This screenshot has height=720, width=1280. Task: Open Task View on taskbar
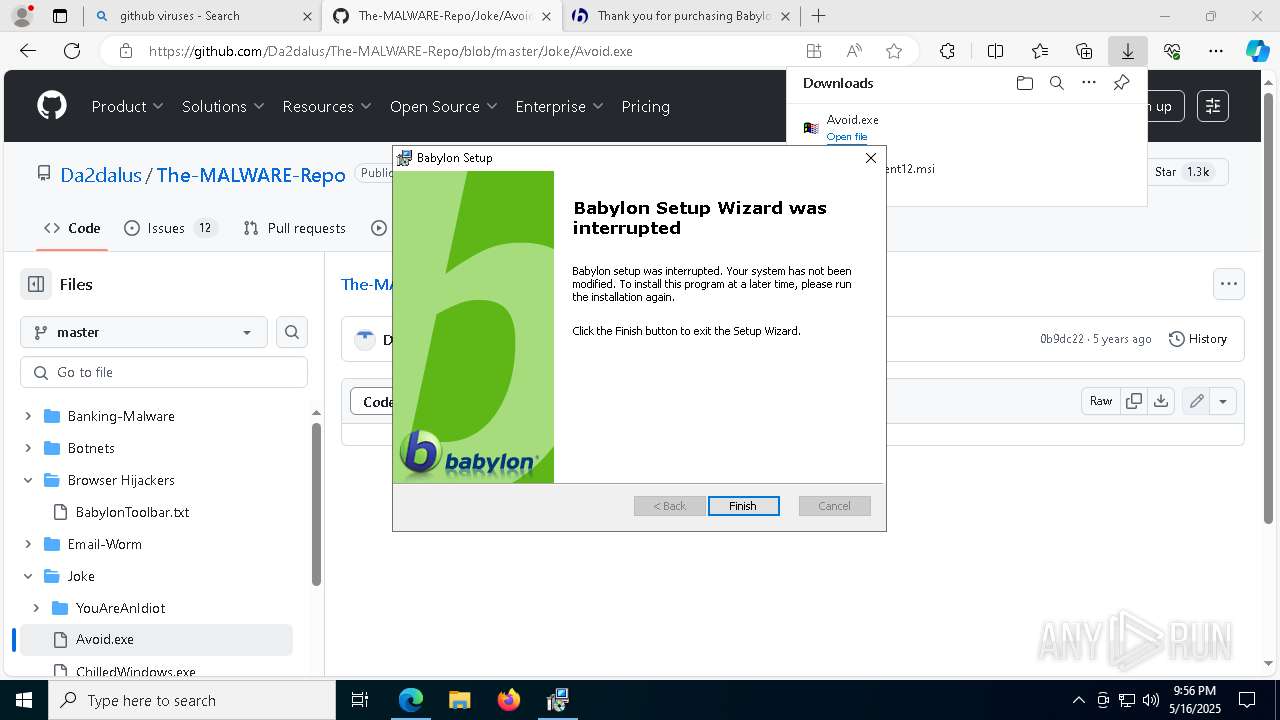360,700
